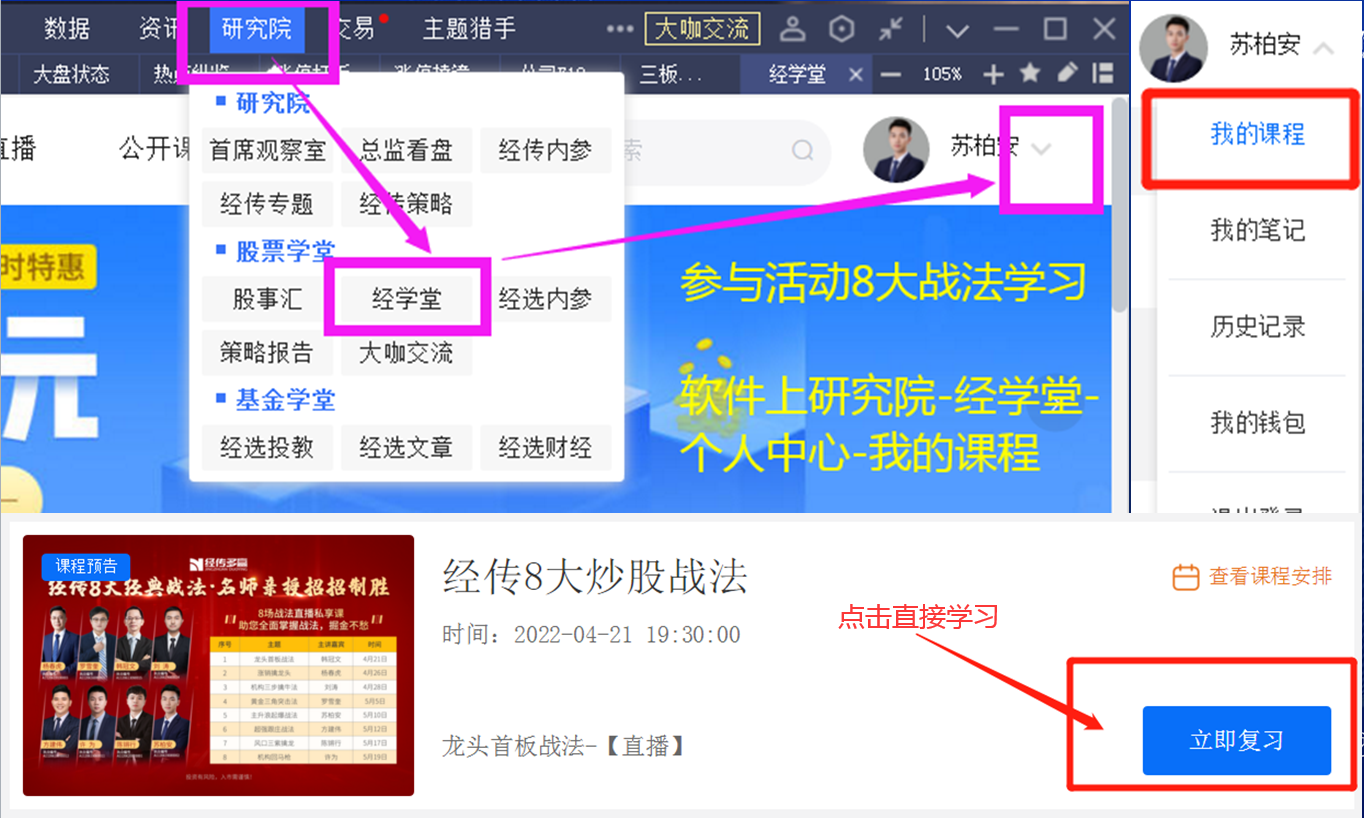This screenshot has width=1364, height=818.
Task: Click the 基金学堂 section heading
Action: pyautogui.click(x=285, y=400)
